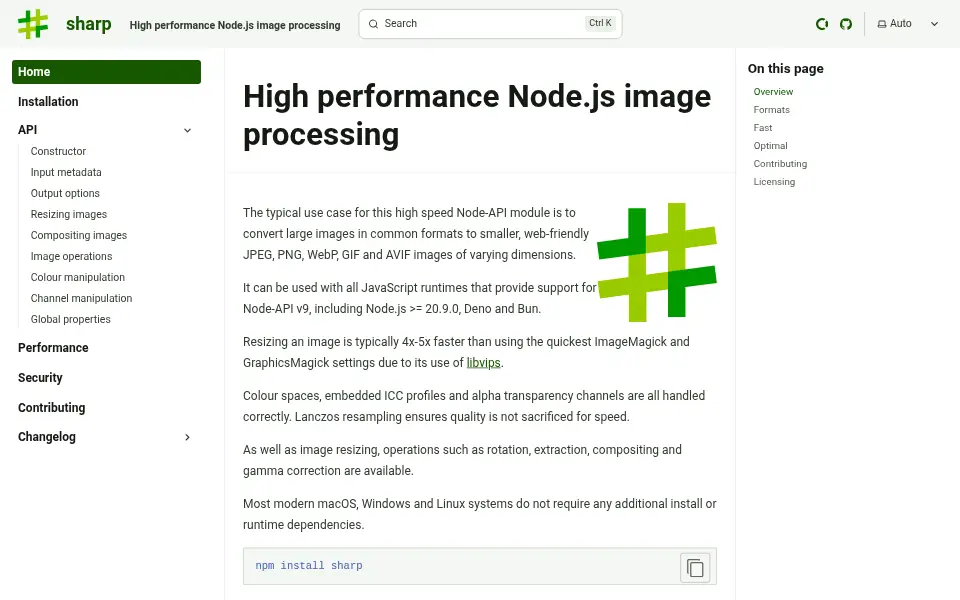This screenshot has width=960, height=600.
Task: Jump to the Optimal section
Action: 771,146
